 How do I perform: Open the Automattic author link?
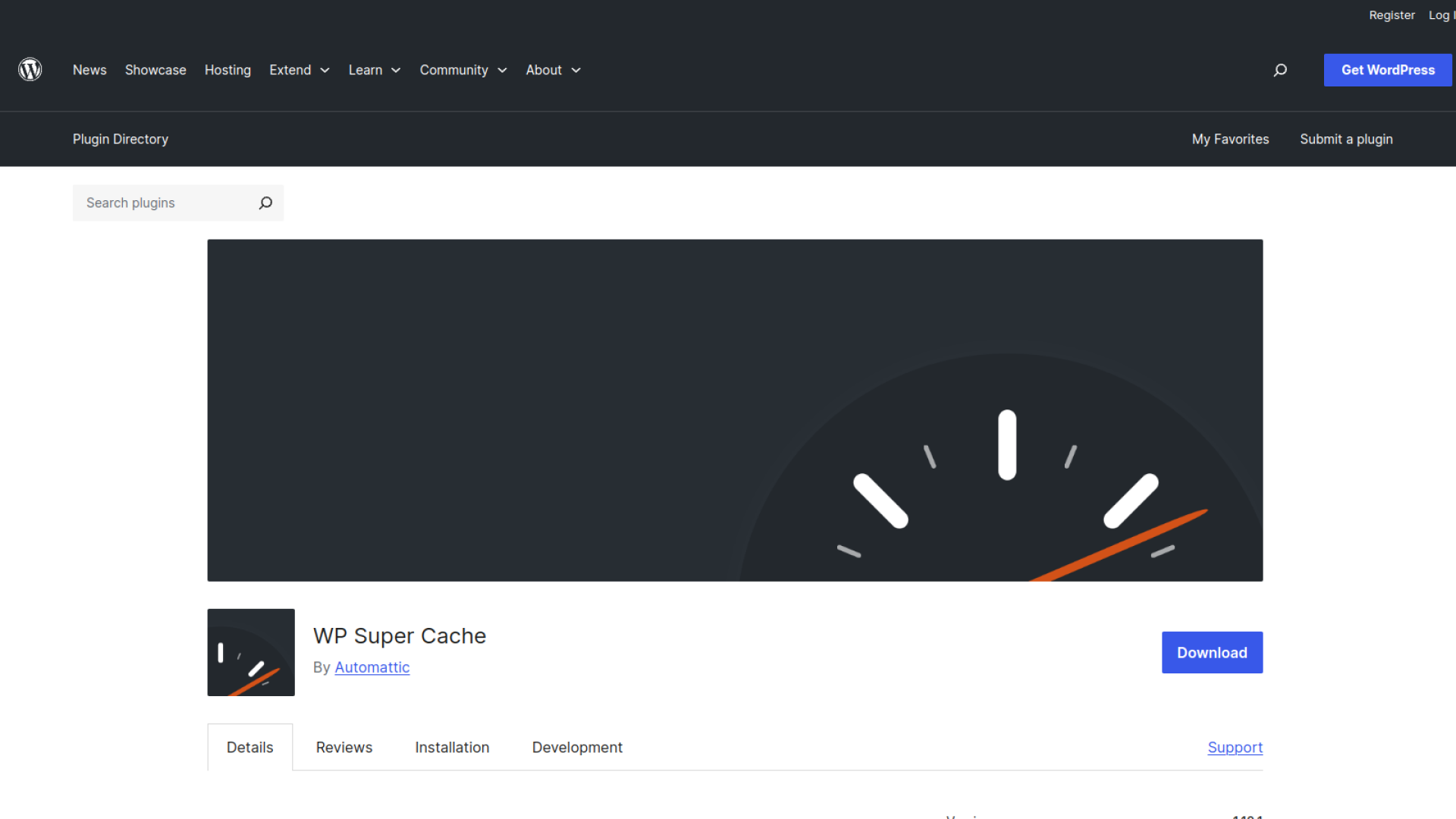(x=372, y=667)
